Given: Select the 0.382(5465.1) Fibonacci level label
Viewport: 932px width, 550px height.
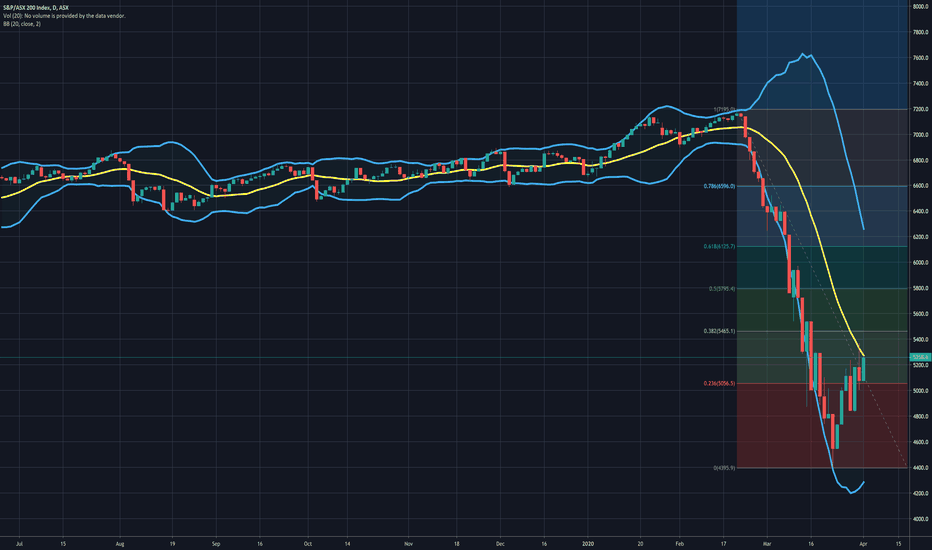Looking at the screenshot, I should pyautogui.click(x=719, y=331).
